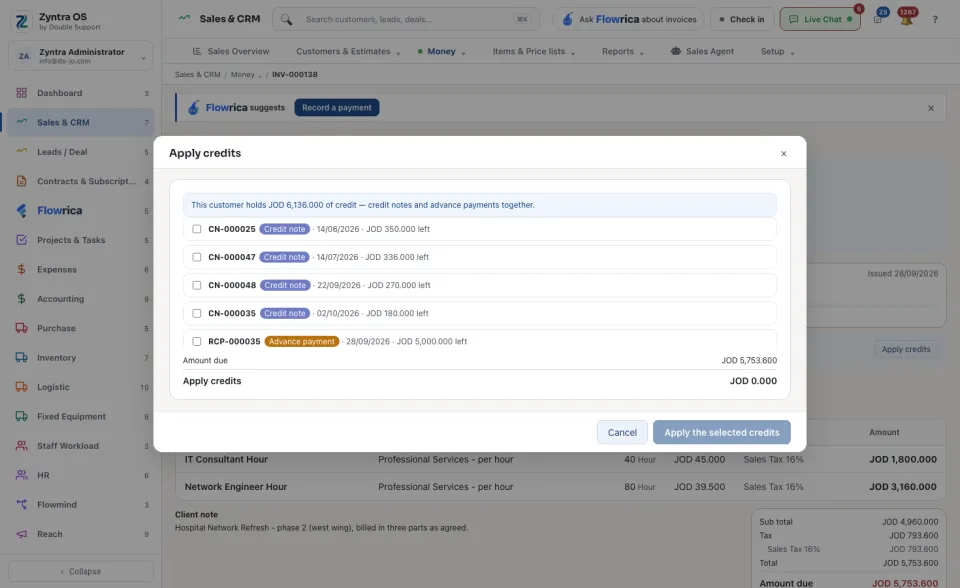This screenshot has width=960, height=588.
Task: Check the CN-000025 credit note checkbox
Action: (197, 229)
